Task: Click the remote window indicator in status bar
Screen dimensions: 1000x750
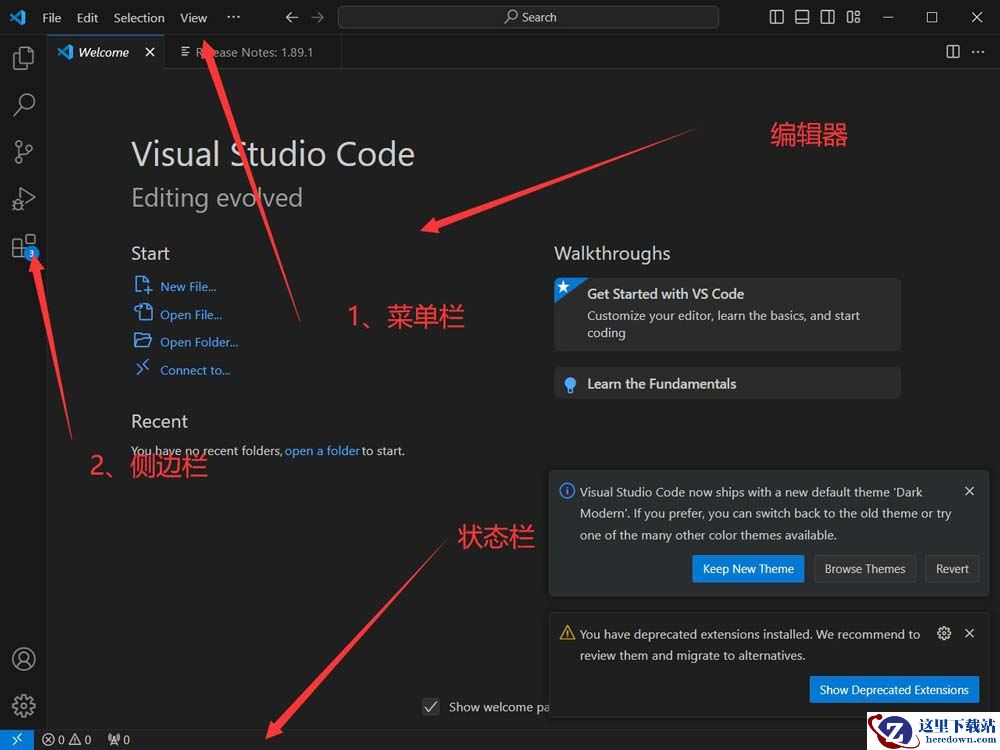Action: tap(17, 739)
